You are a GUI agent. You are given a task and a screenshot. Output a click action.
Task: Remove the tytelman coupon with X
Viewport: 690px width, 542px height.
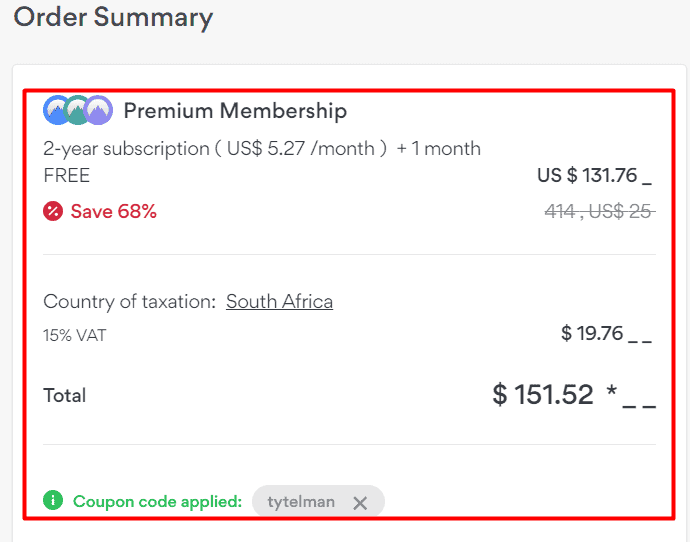point(360,503)
